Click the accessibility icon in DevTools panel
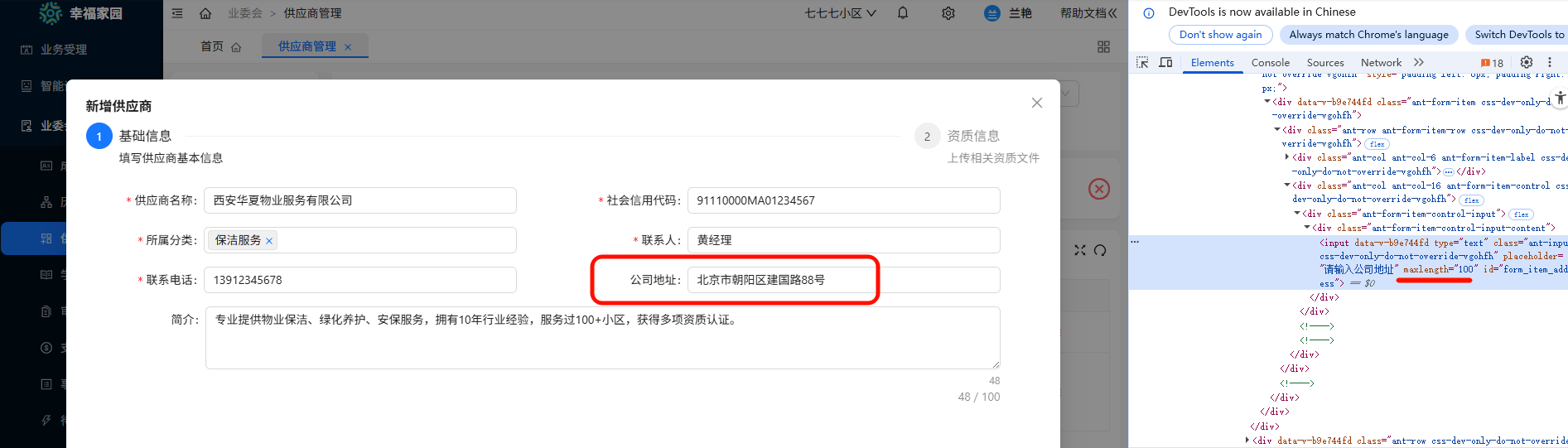1568x448 pixels. (x=1560, y=98)
